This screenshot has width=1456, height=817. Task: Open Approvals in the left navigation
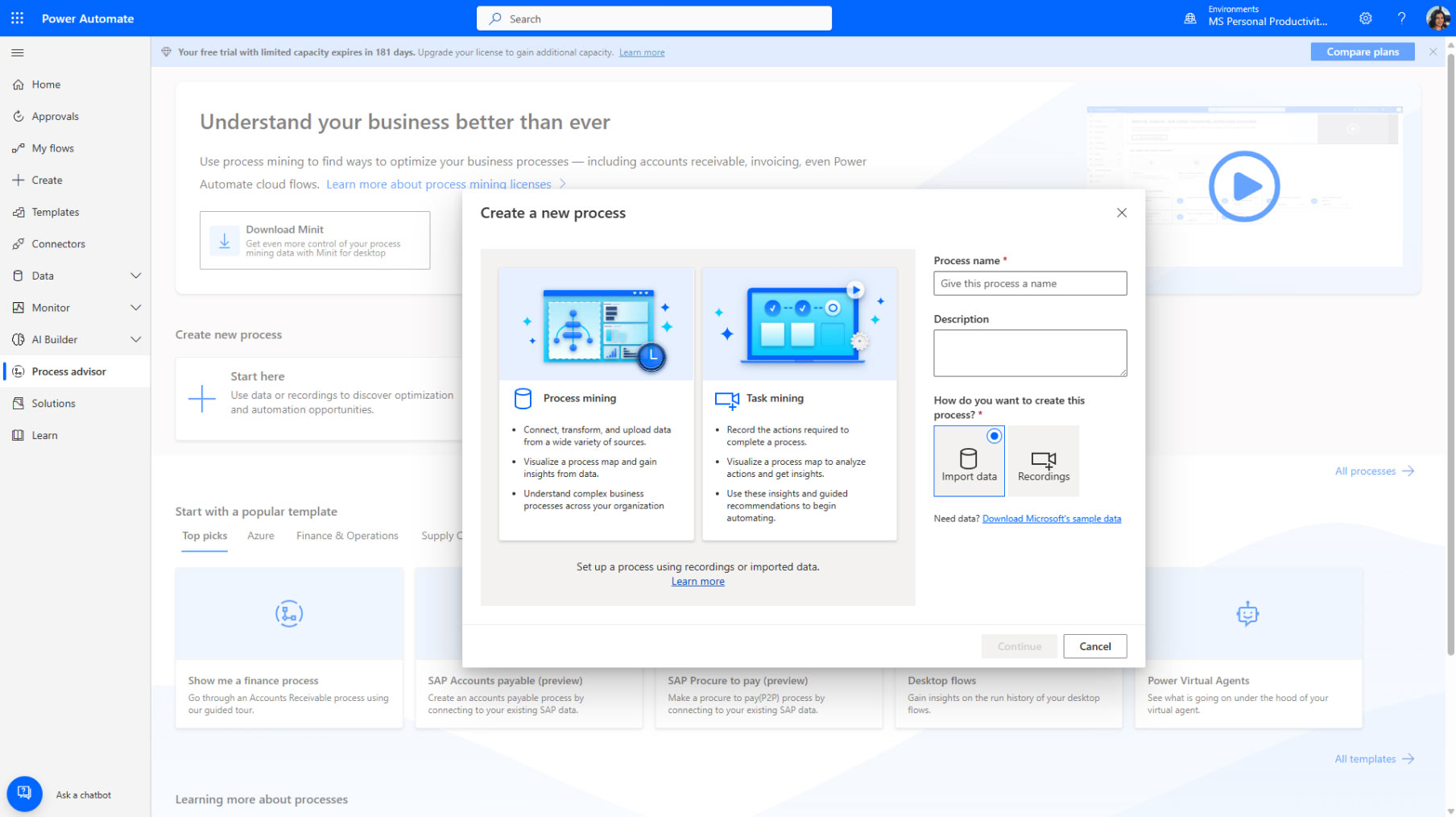[x=55, y=116]
